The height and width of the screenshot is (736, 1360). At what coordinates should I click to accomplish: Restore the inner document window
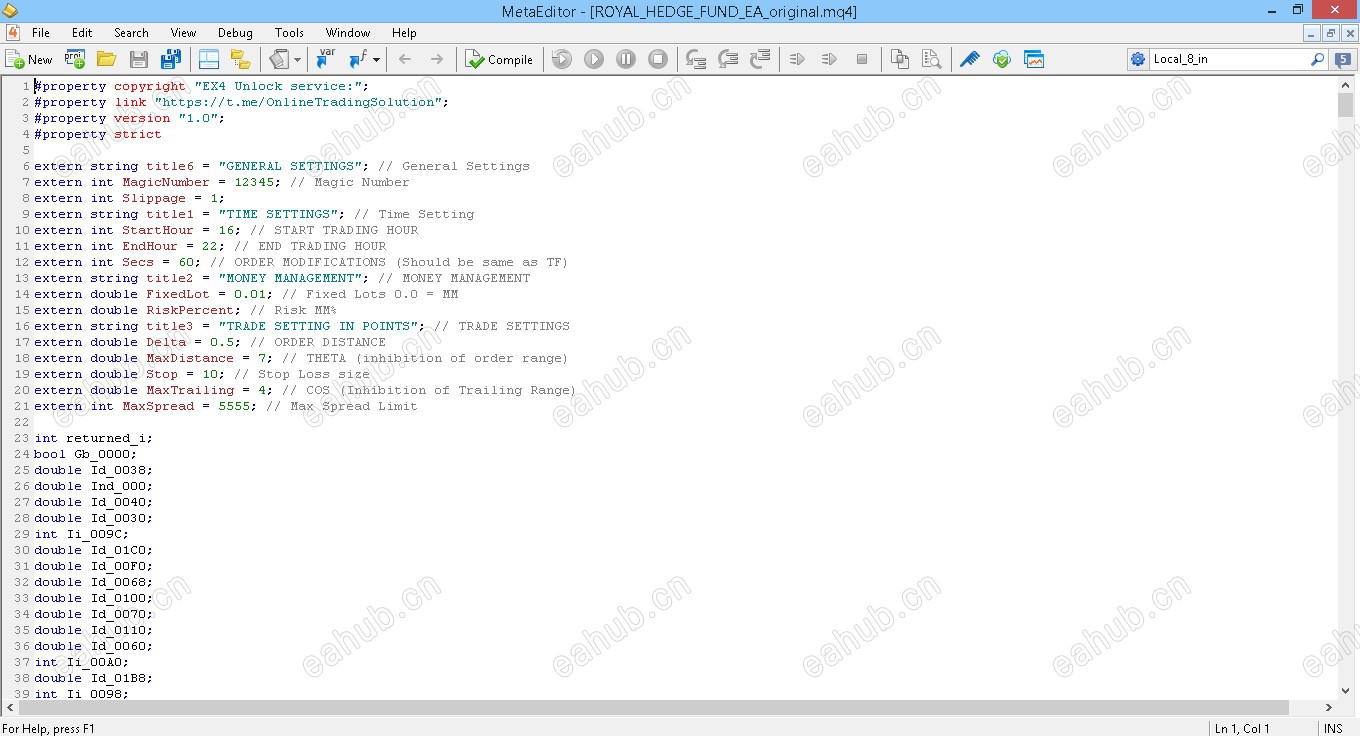[x=1330, y=33]
